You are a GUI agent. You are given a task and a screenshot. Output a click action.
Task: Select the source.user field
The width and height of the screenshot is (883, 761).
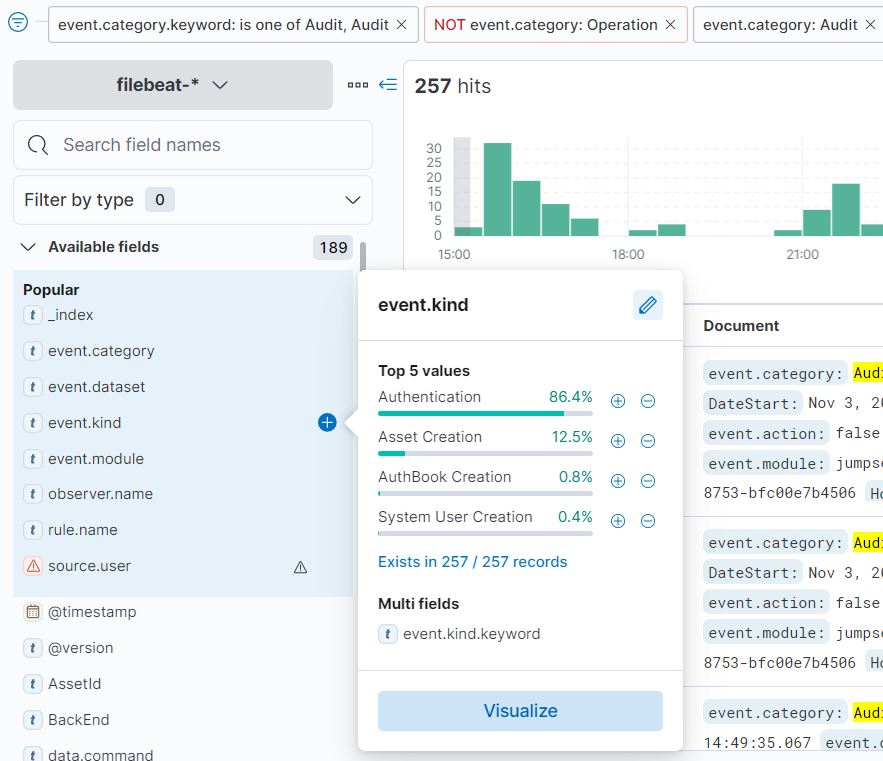pyautogui.click(x=89, y=566)
